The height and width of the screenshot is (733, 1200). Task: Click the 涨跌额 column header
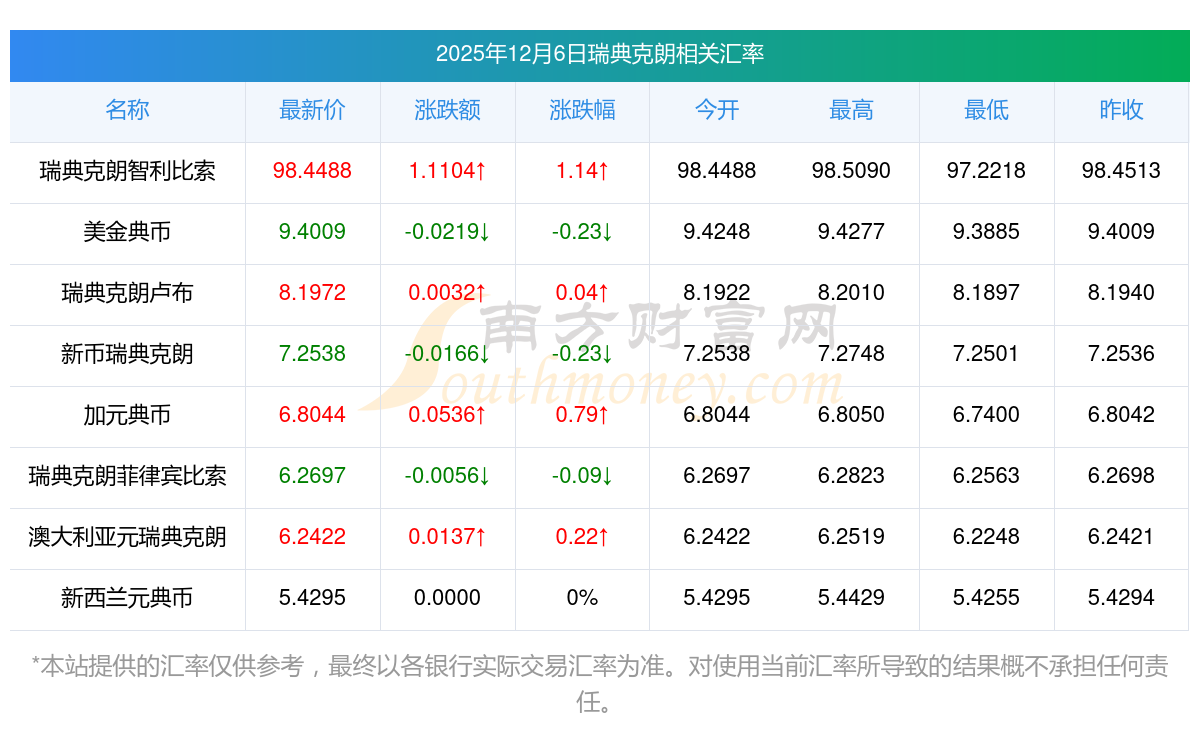(x=447, y=110)
